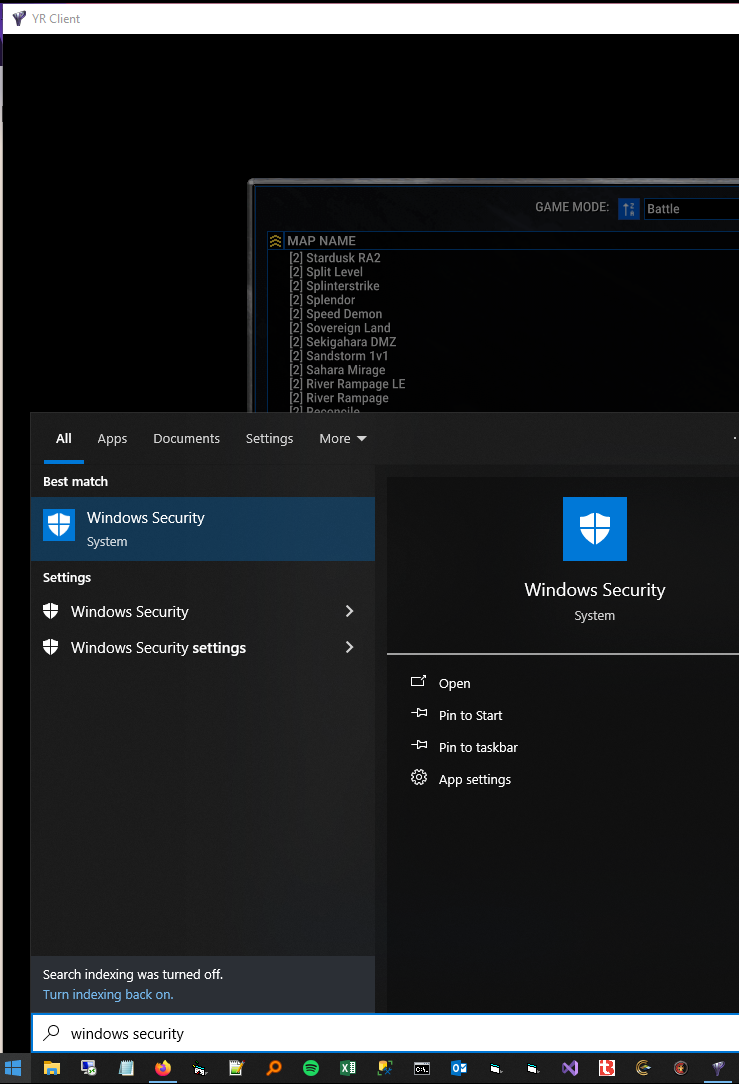Screen dimensions: 740x1084
Task: Click Turn indexing back on link
Action: tap(108, 994)
